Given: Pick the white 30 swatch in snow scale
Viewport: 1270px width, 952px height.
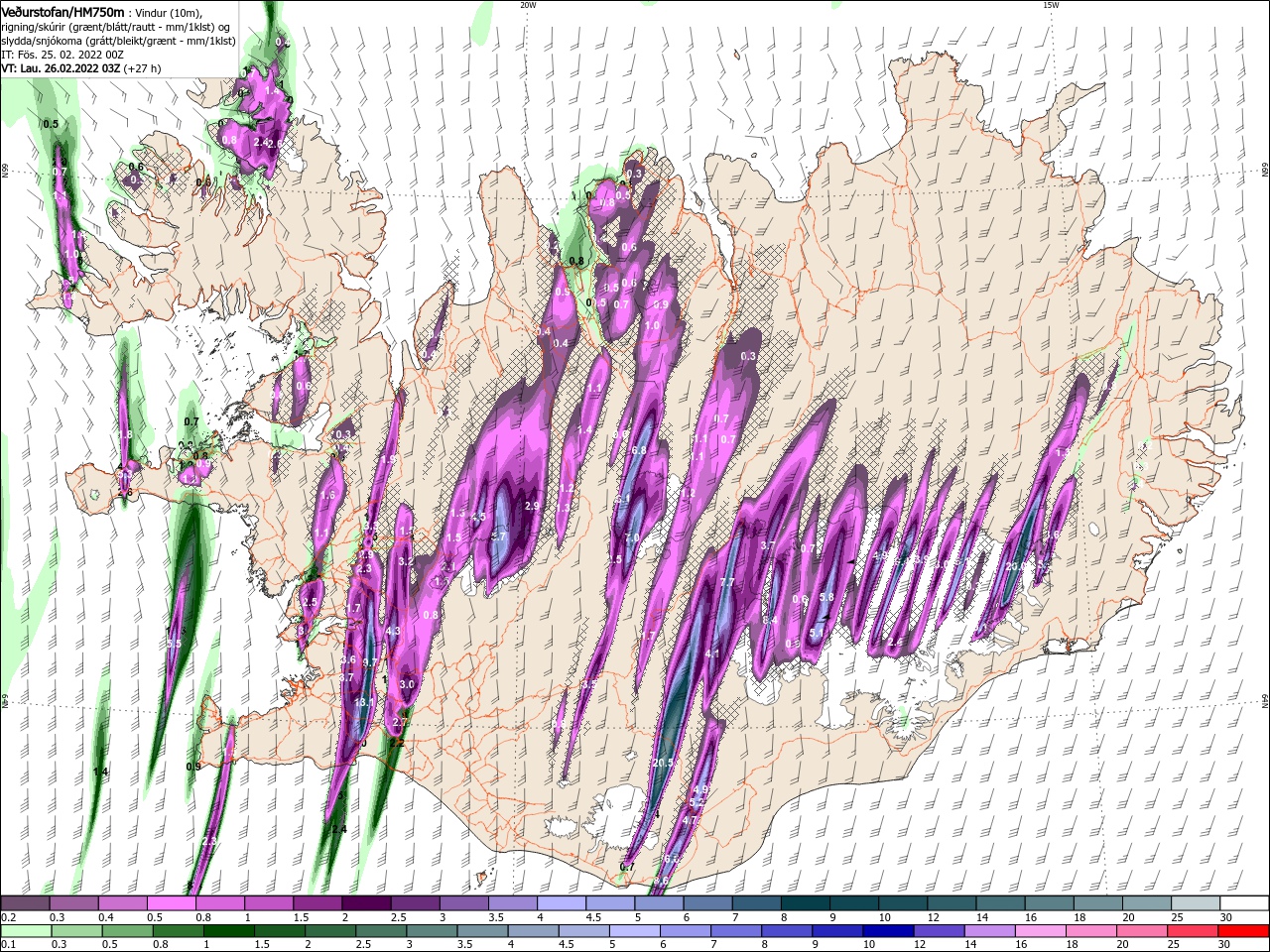Looking at the screenshot, I should [1245, 904].
